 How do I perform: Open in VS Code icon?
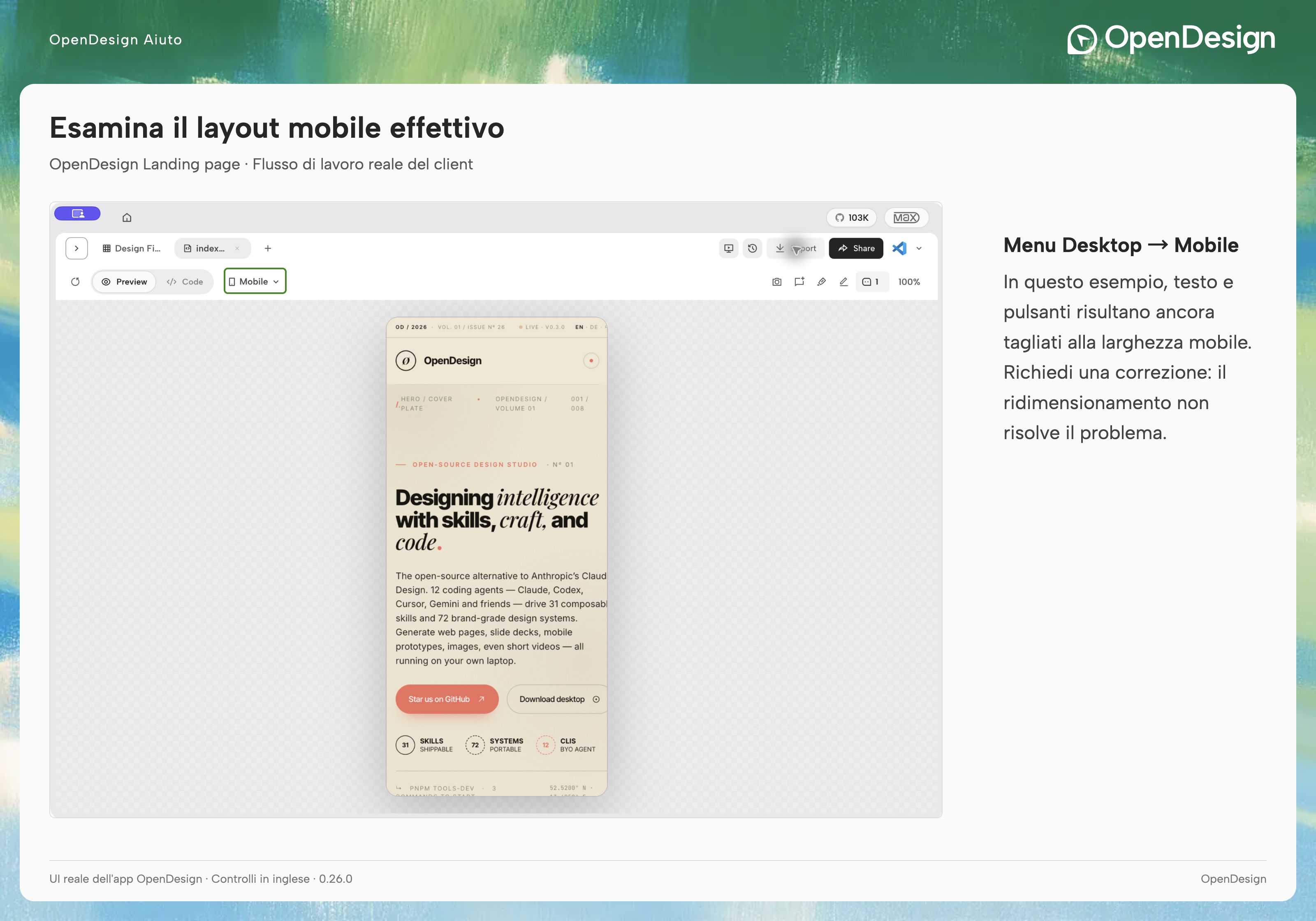click(x=899, y=248)
